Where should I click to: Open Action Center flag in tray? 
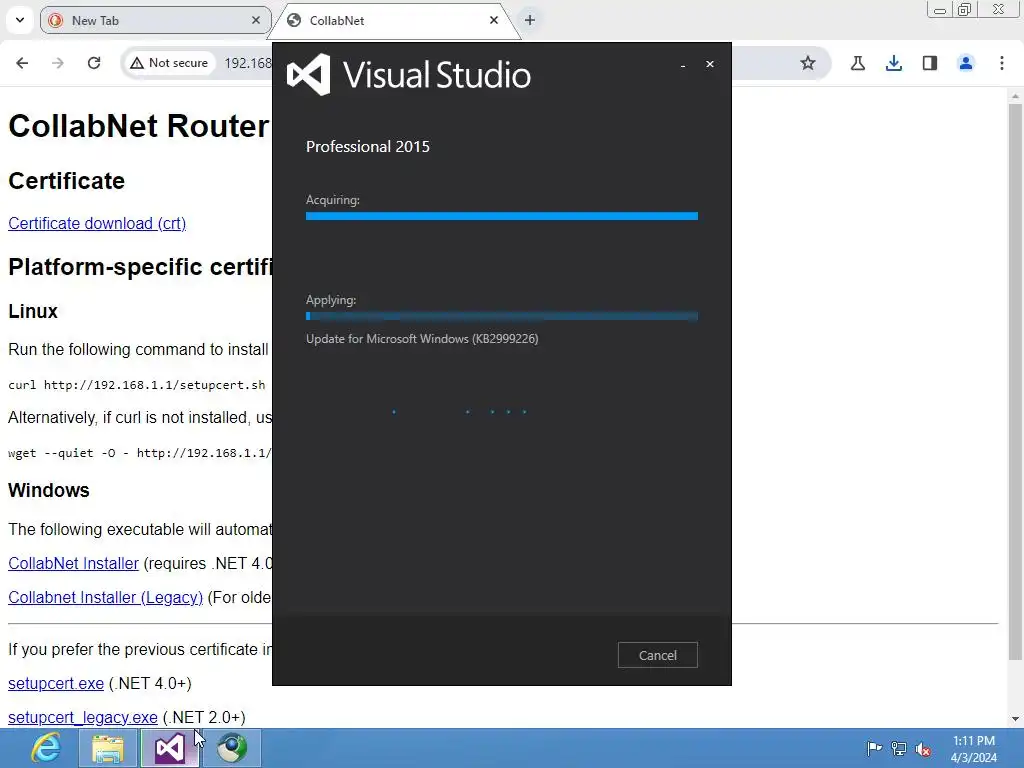[874, 748]
